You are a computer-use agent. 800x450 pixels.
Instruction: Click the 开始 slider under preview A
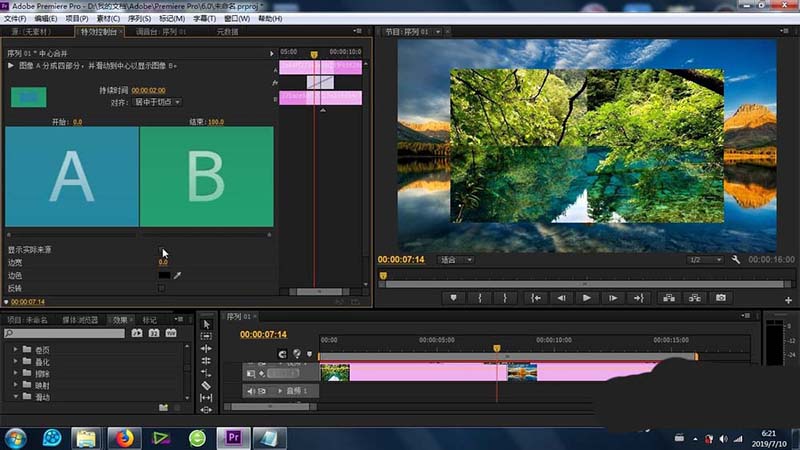point(9,235)
